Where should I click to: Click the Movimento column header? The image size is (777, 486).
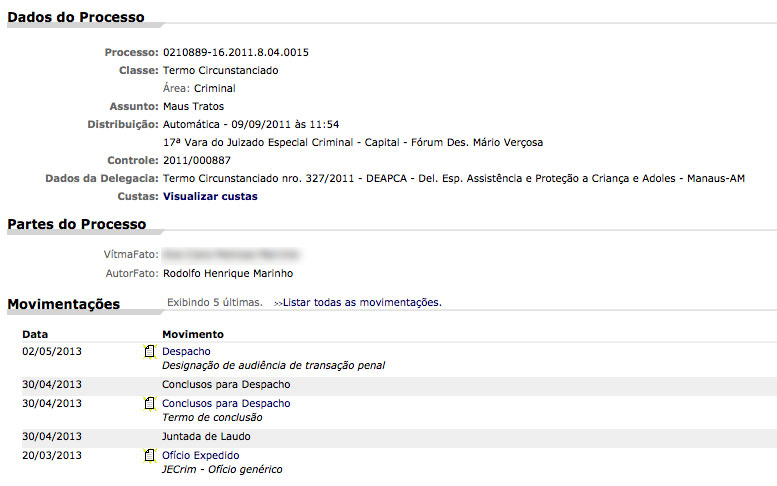[193, 334]
